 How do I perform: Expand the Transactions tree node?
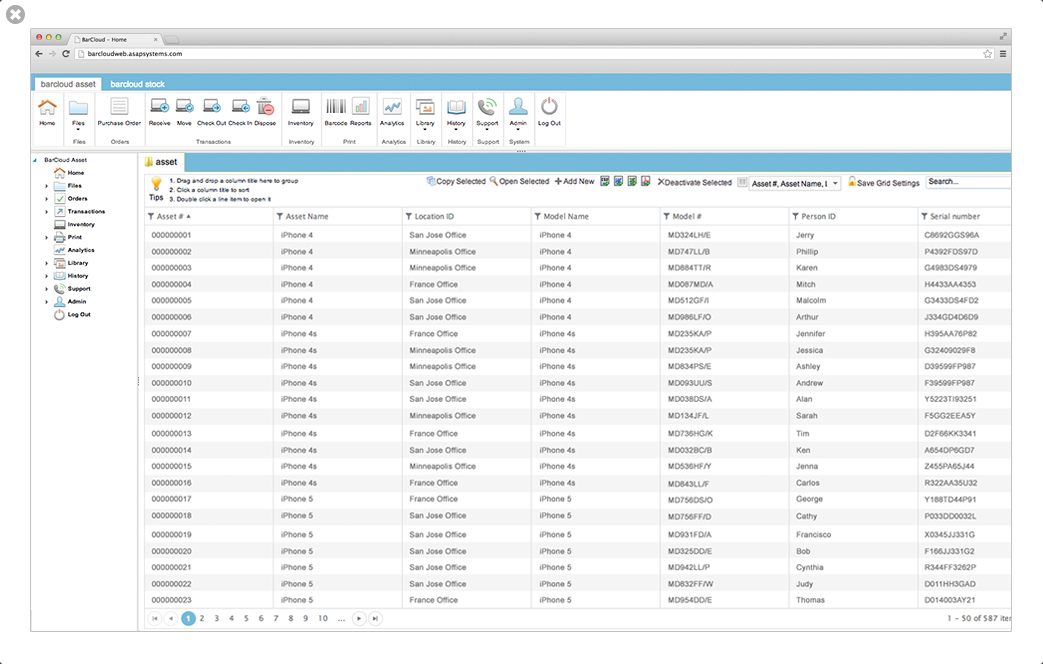[x=47, y=212]
